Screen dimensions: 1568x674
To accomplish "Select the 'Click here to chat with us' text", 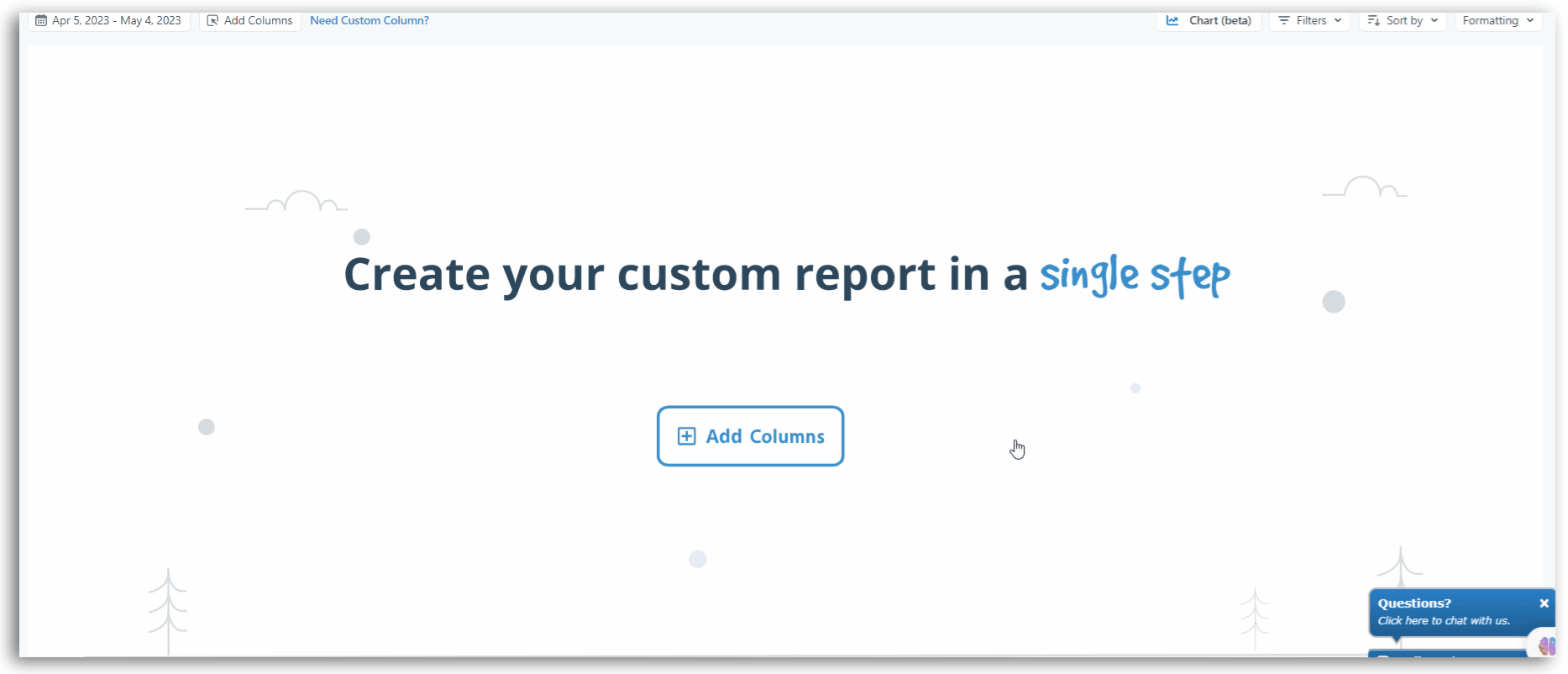I will 1444,621.
